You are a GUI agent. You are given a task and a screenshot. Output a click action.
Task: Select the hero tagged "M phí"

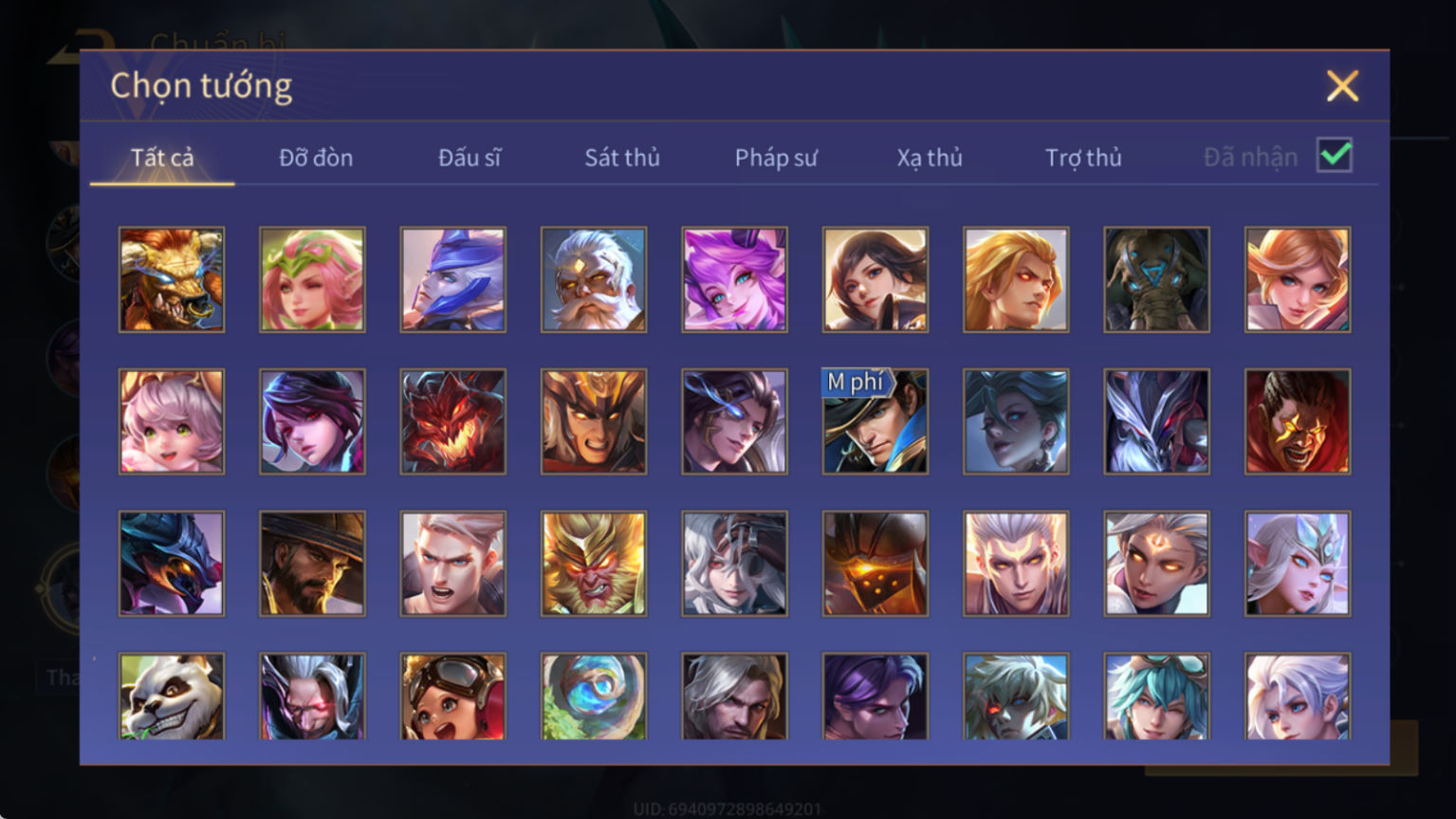(875, 421)
